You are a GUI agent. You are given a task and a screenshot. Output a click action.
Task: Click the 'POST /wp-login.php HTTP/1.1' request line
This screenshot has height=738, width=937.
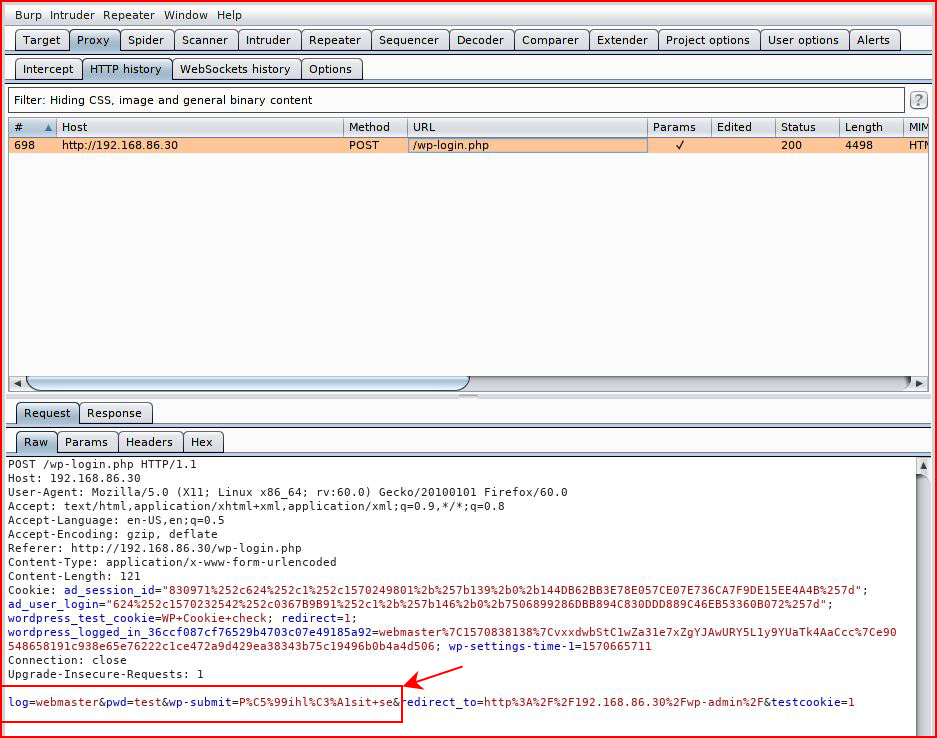point(102,464)
